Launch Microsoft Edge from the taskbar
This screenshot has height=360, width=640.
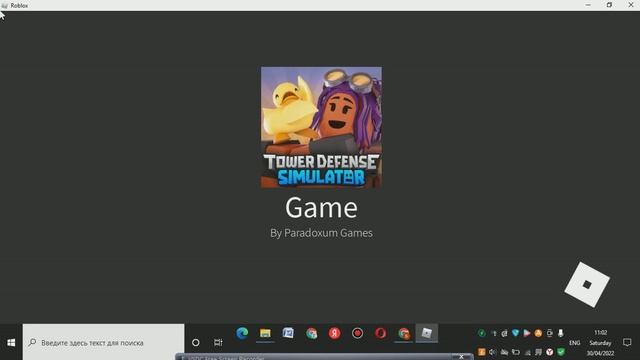pyautogui.click(x=242, y=333)
